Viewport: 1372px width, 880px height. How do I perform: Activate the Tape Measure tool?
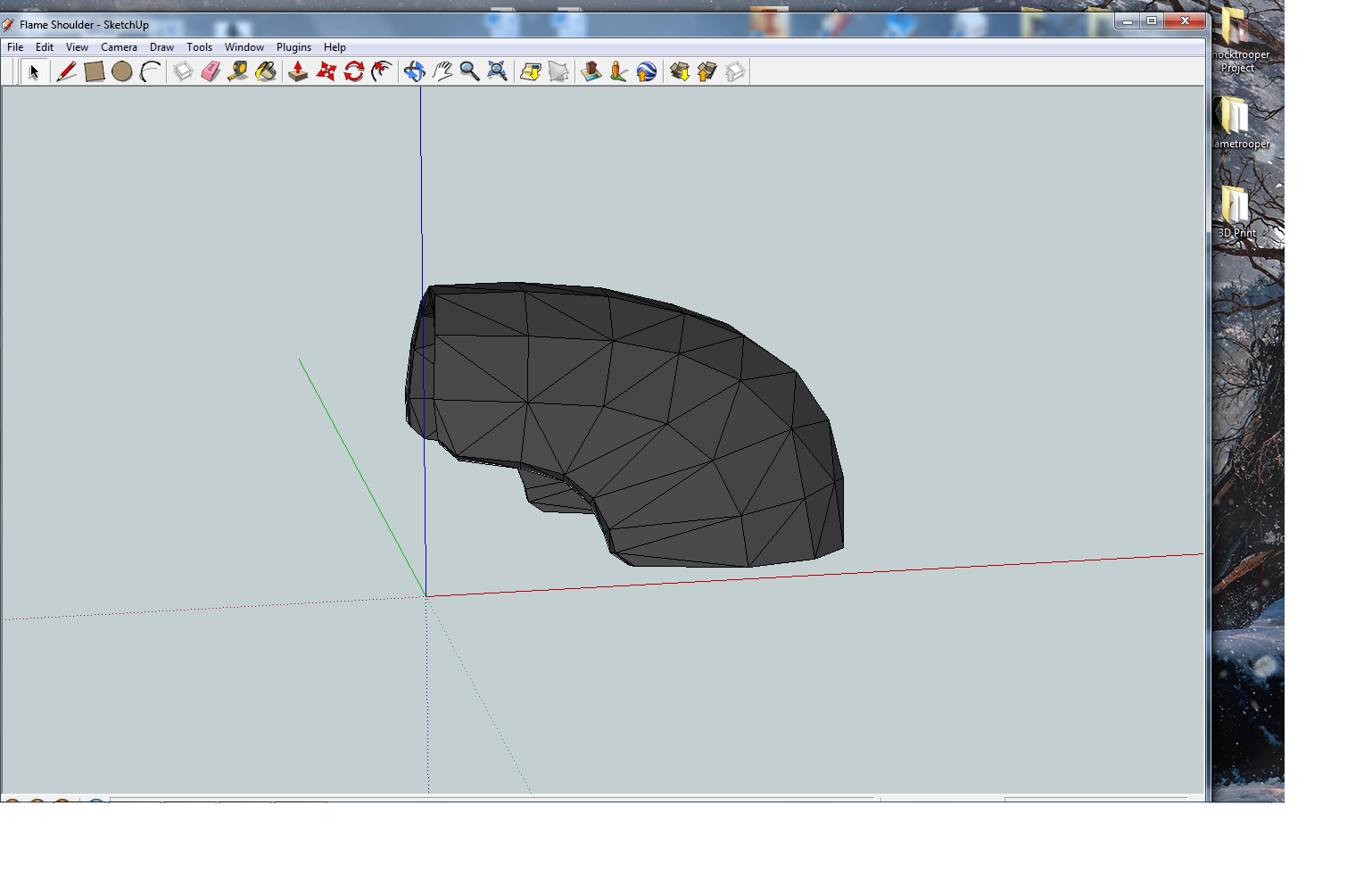click(x=238, y=71)
